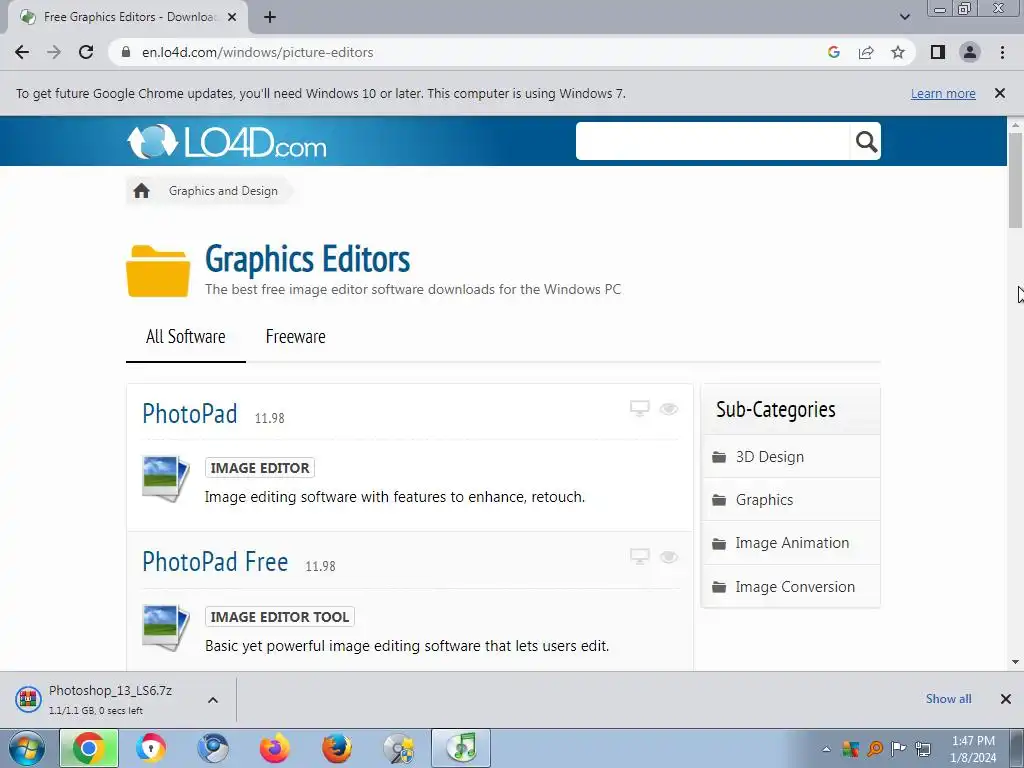Open the Chrome three-dot menu

coord(1002,52)
